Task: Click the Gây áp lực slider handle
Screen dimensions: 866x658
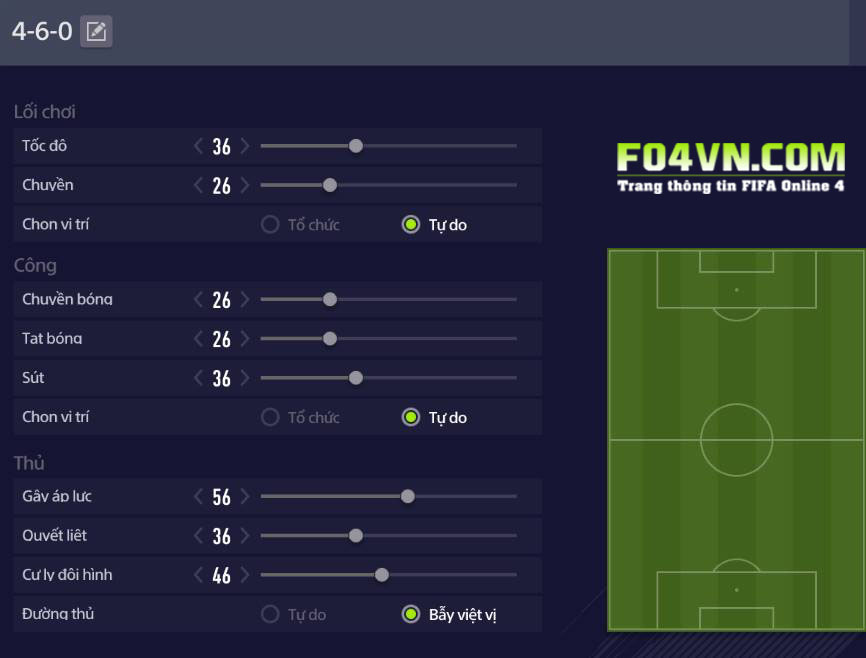Action: pyautogui.click(x=407, y=496)
